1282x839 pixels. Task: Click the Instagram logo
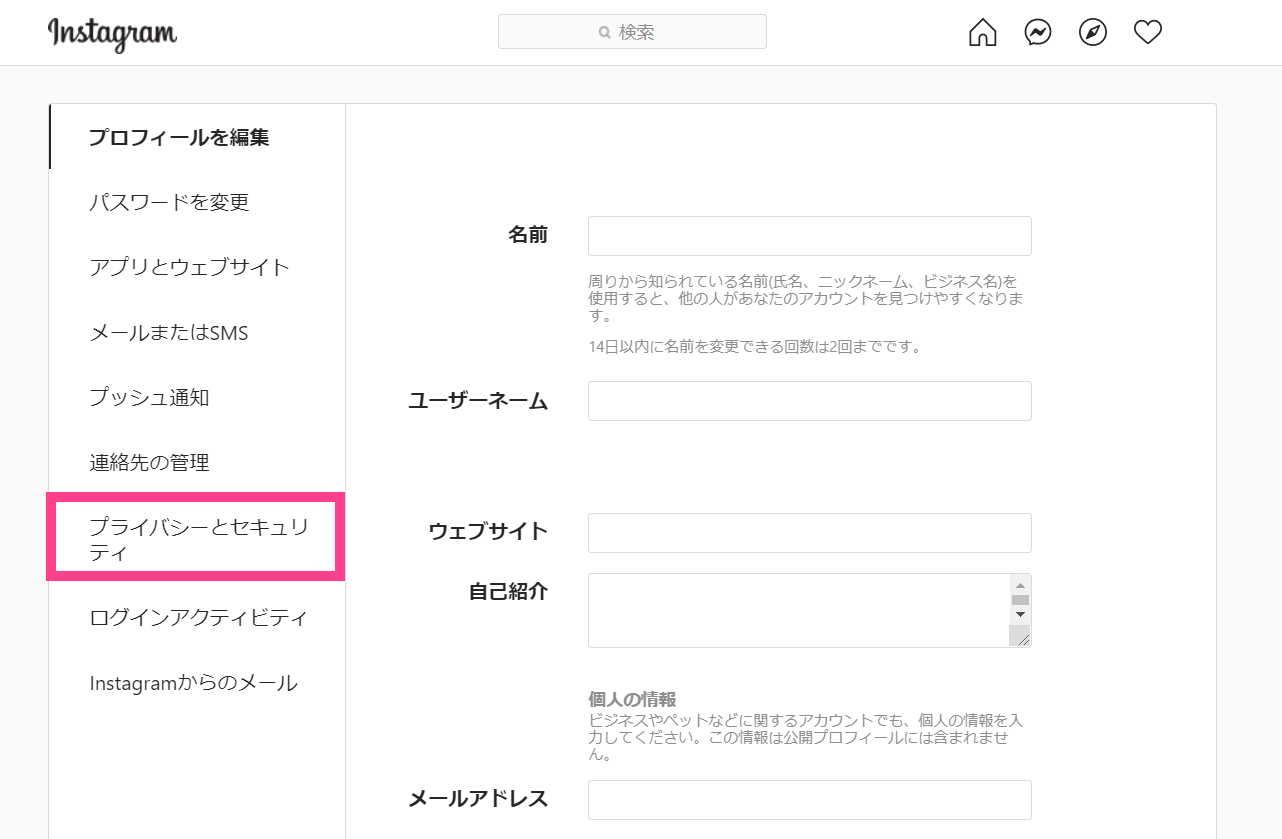point(112,34)
